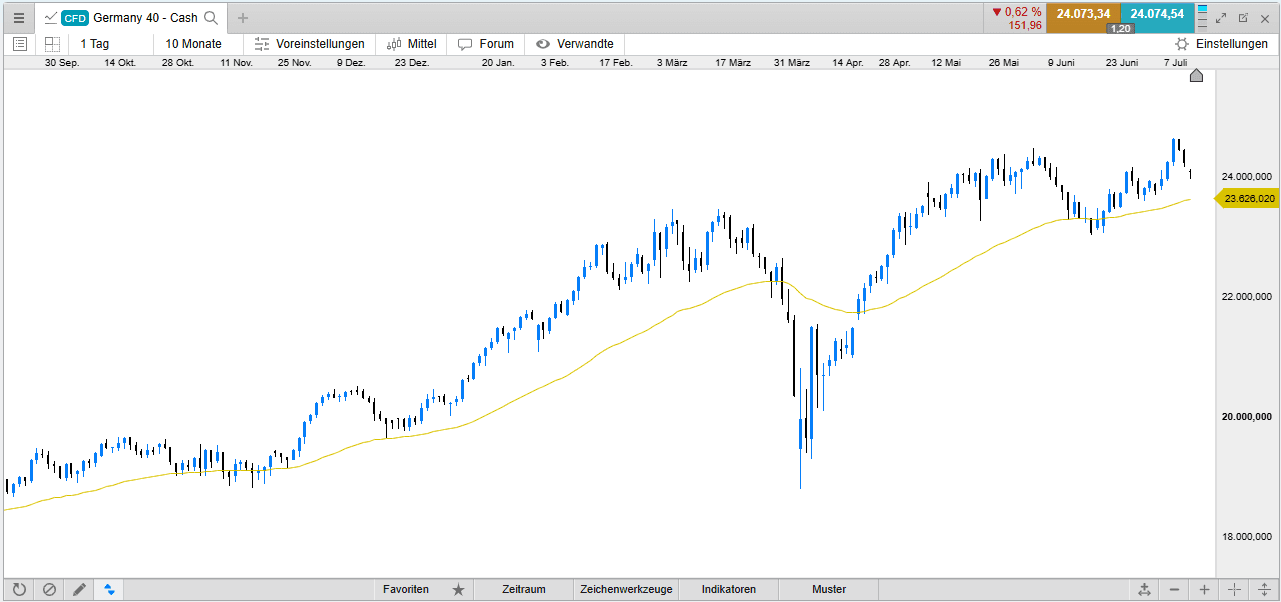
Task: Click the yellow 23.626,020 price label
Action: tap(1248, 198)
